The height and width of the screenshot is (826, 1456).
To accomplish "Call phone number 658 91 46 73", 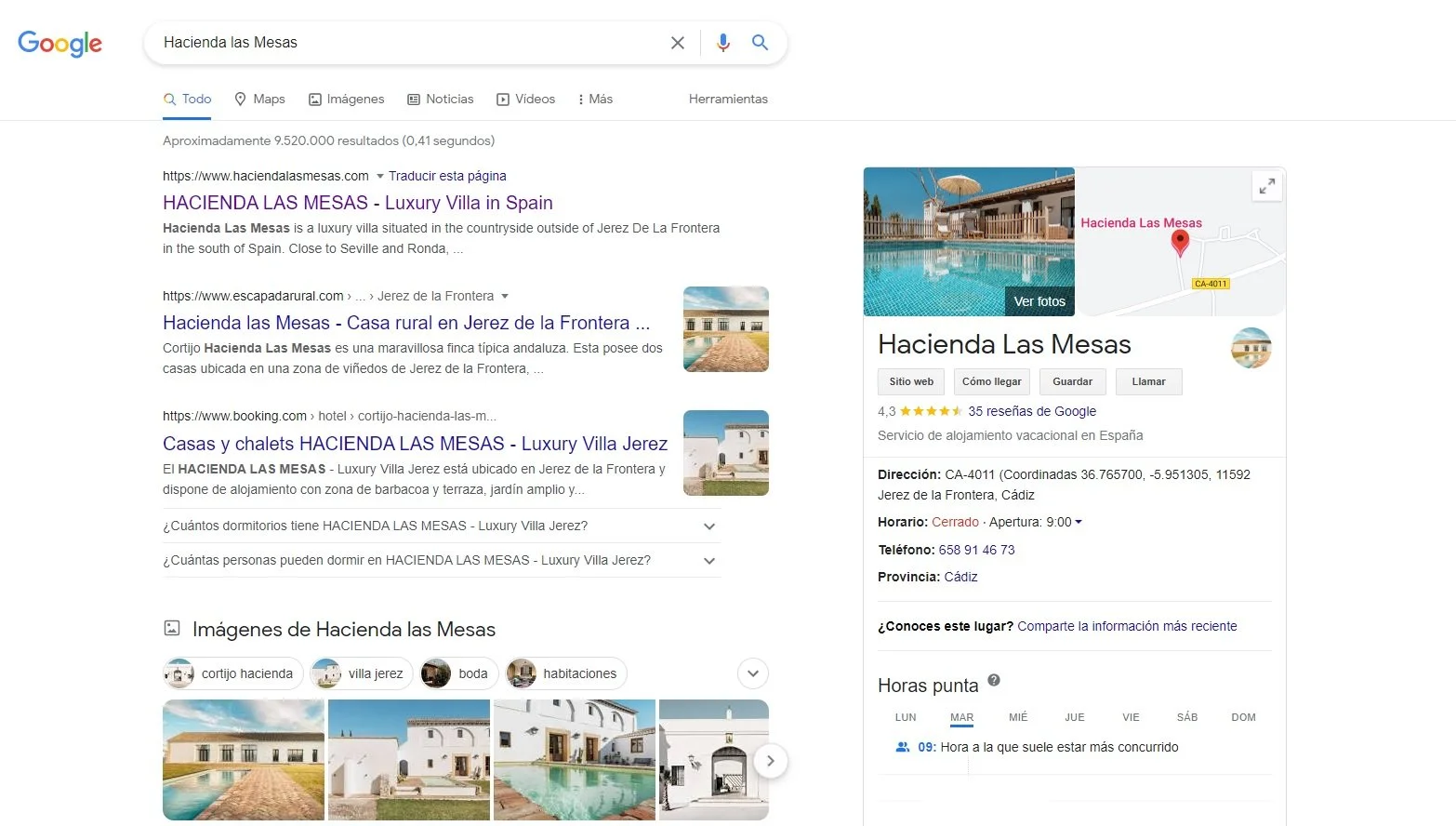I will 976,550.
